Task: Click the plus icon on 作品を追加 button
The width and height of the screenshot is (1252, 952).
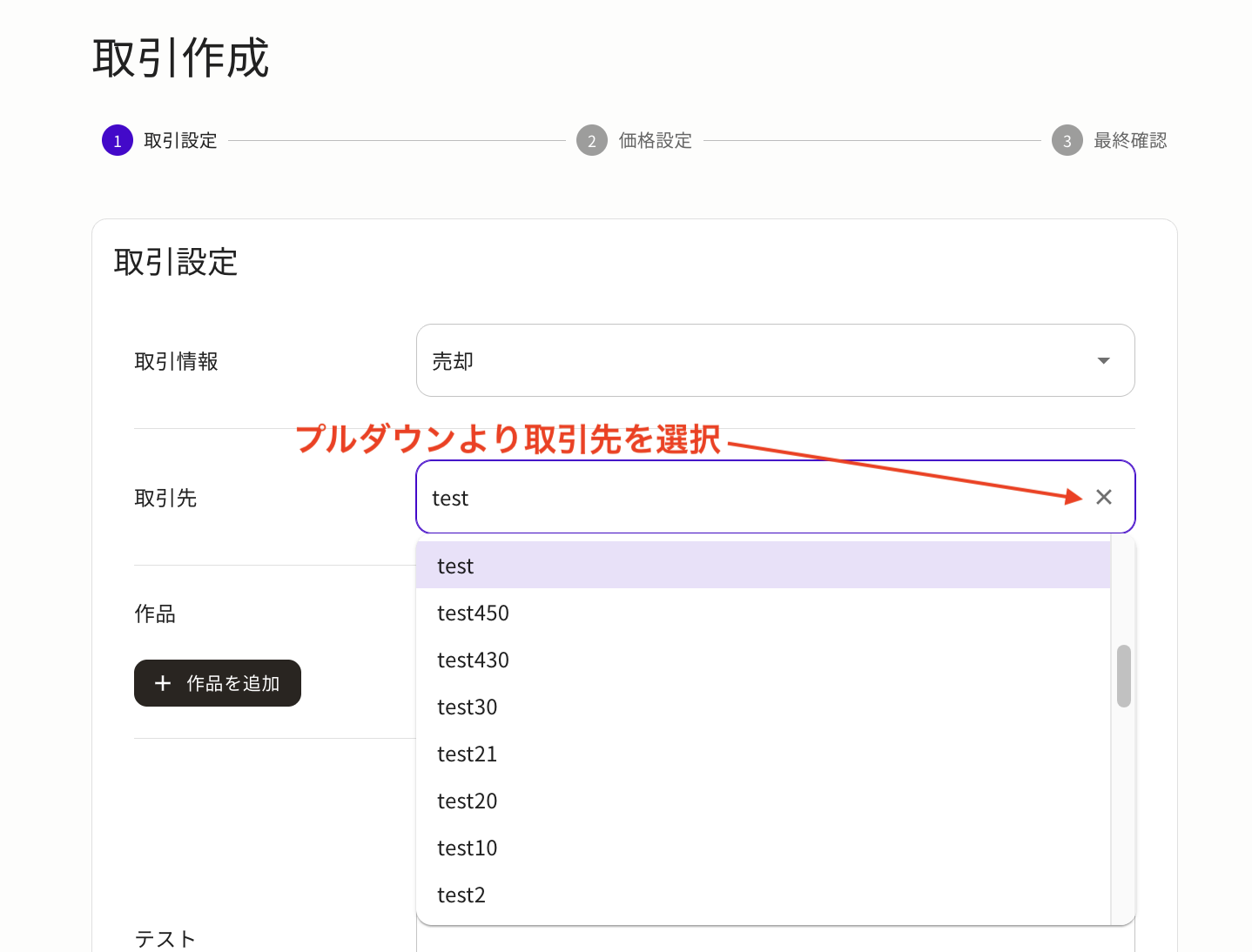Action: pyautogui.click(x=162, y=682)
